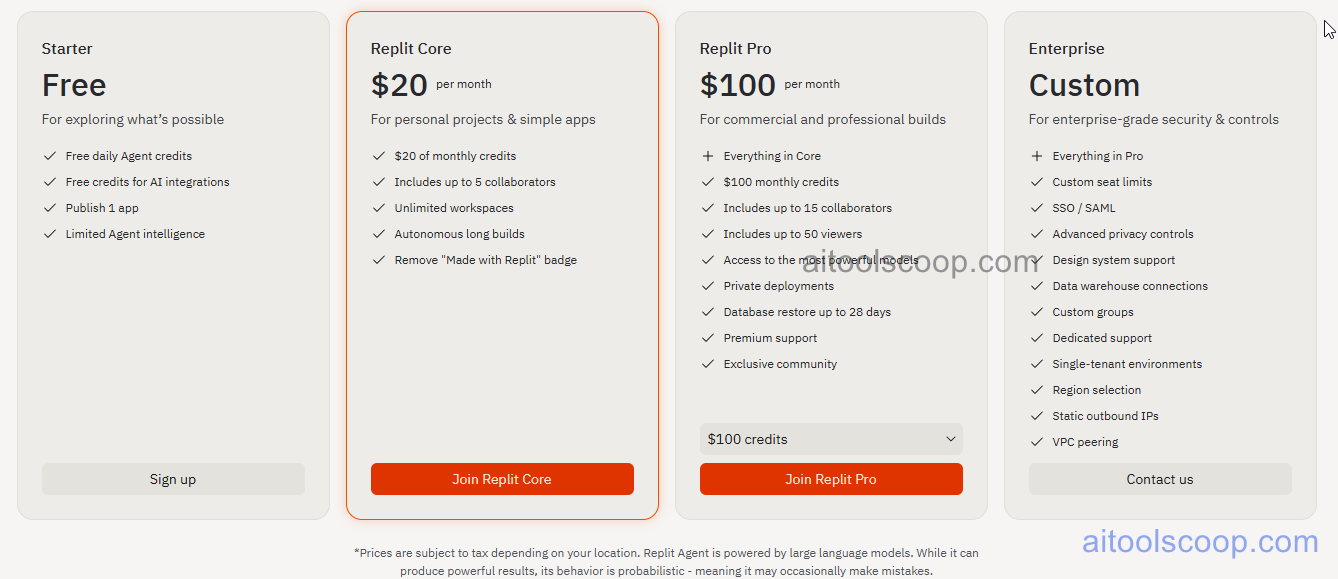Toggle the checkmark on Custom seat limits

tap(1036, 182)
